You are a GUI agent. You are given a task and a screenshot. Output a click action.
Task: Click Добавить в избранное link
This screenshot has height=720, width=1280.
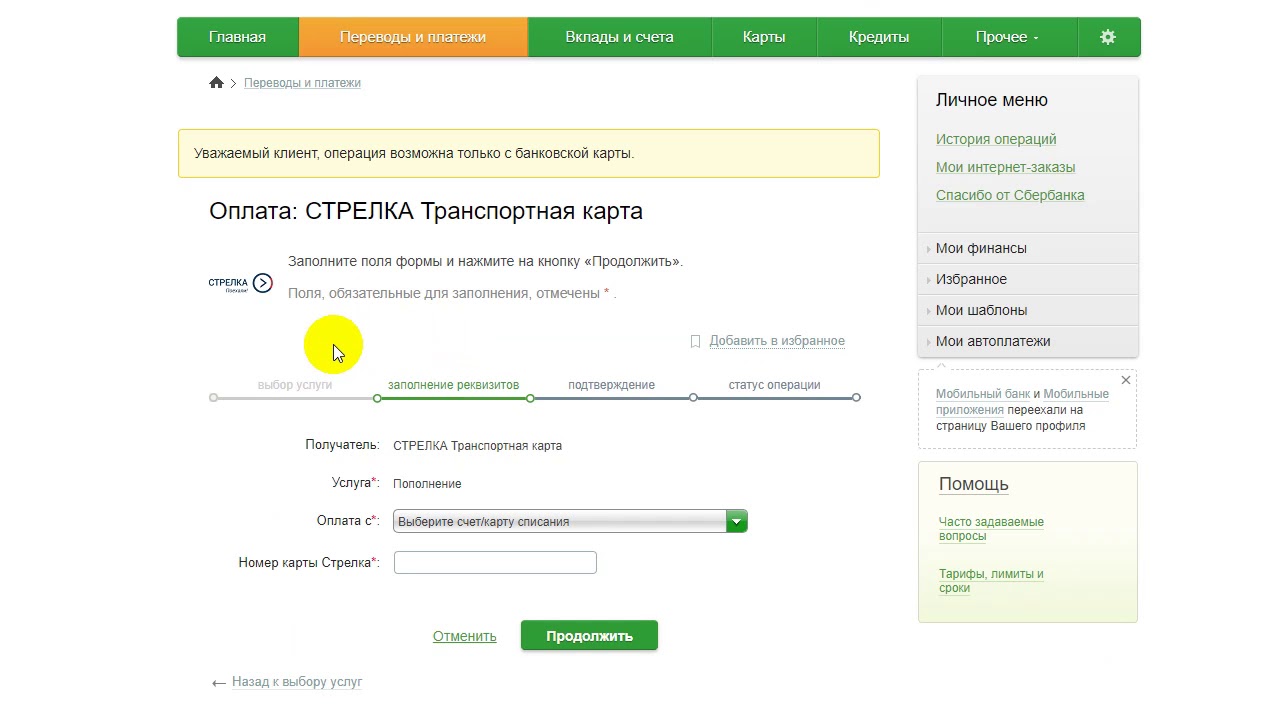pos(777,341)
